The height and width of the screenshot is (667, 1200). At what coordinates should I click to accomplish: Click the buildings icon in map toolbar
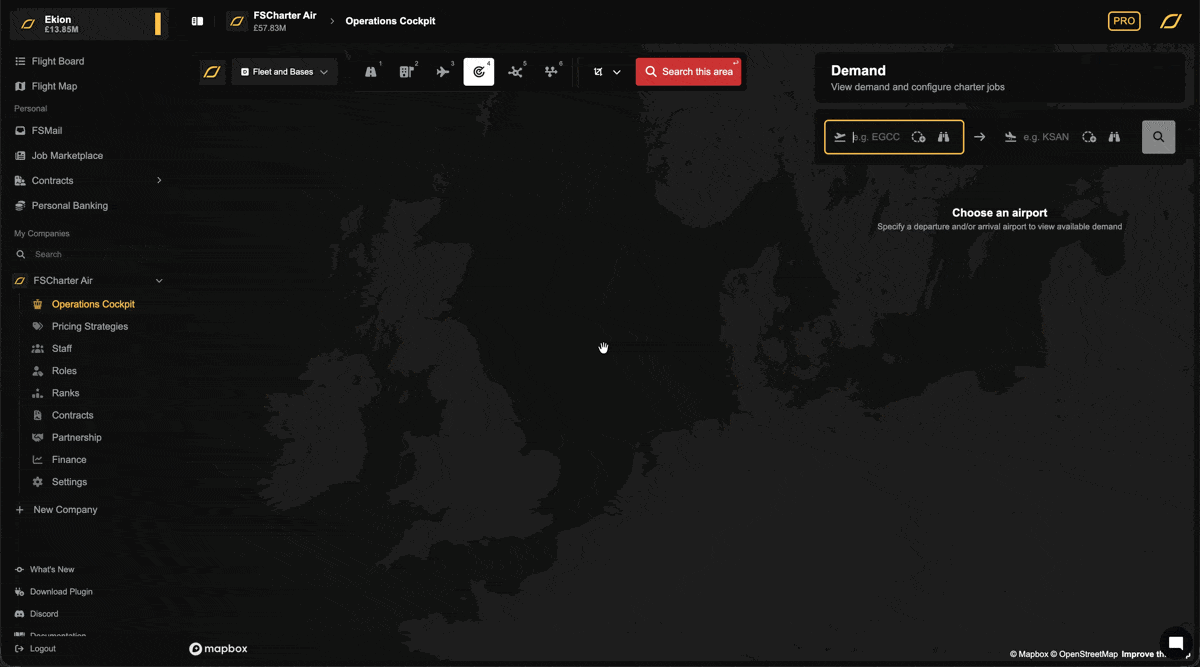pos(407,72)
